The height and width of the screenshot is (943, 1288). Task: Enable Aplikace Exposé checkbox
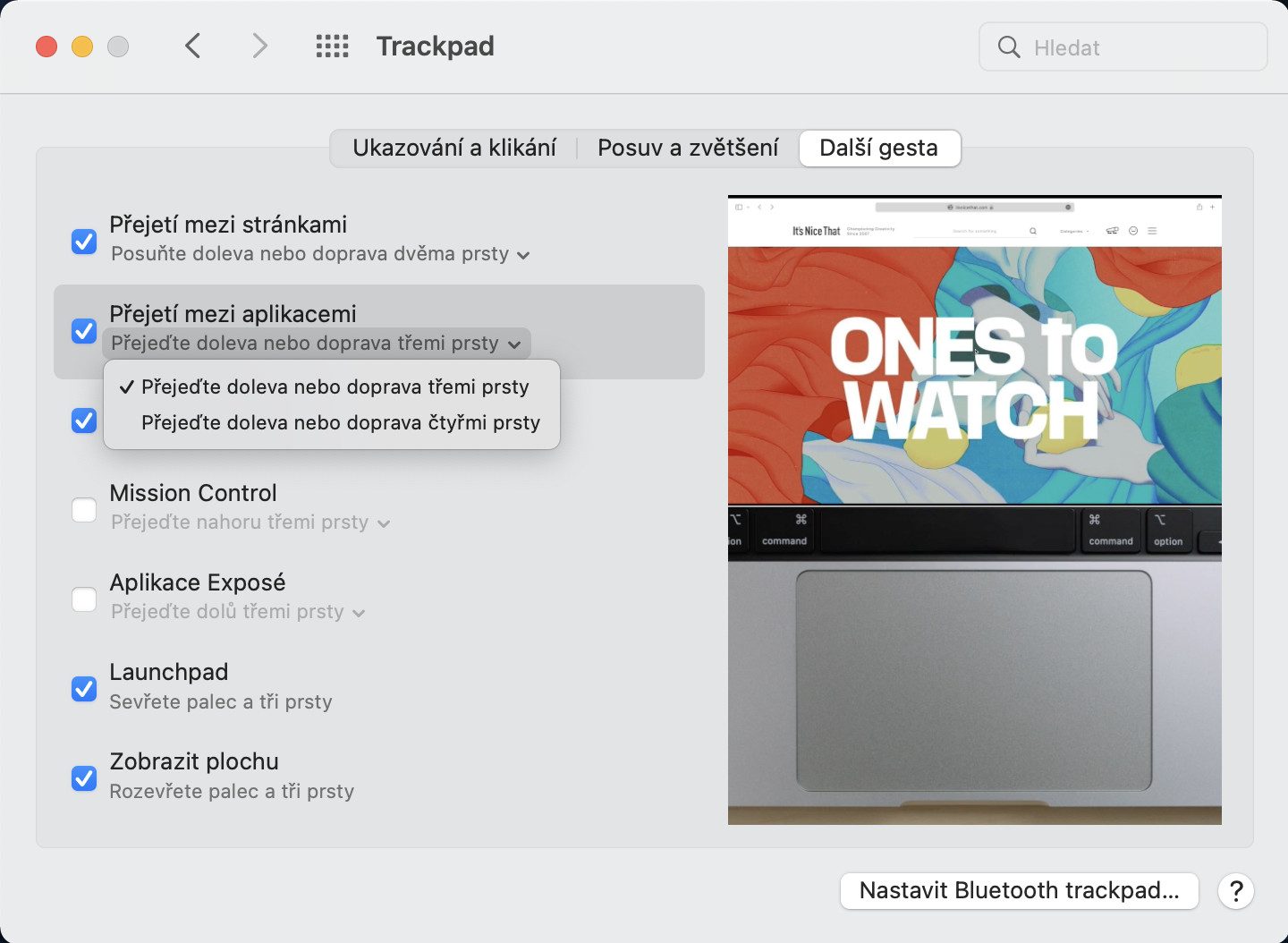(x=84, y=599)
